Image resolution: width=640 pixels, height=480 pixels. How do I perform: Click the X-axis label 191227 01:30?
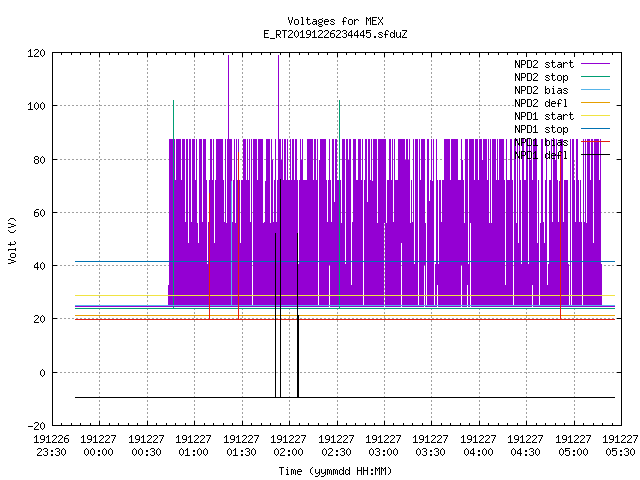[x=241, y=446]
